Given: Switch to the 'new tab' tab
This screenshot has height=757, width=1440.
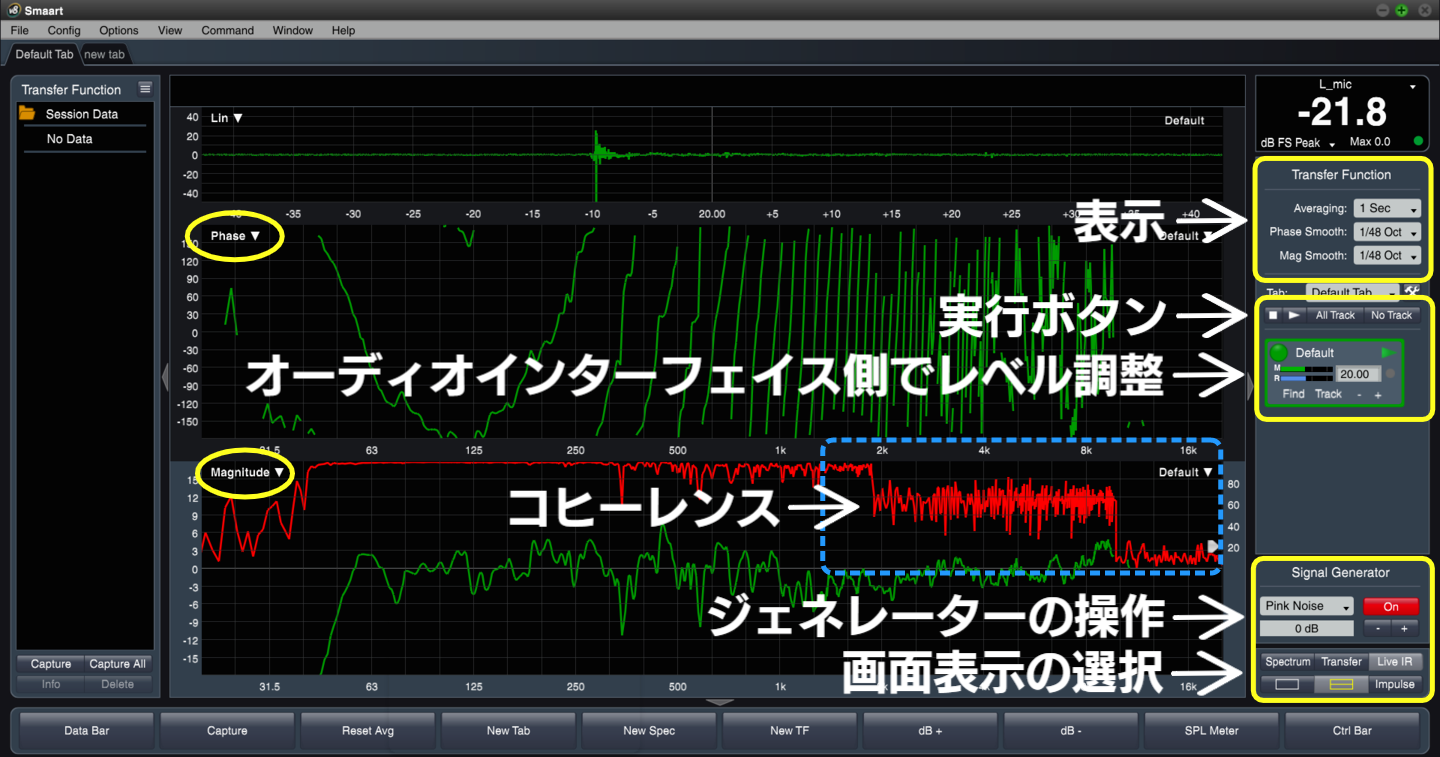Looking at the screenshot, I should [x=104, y=54].
